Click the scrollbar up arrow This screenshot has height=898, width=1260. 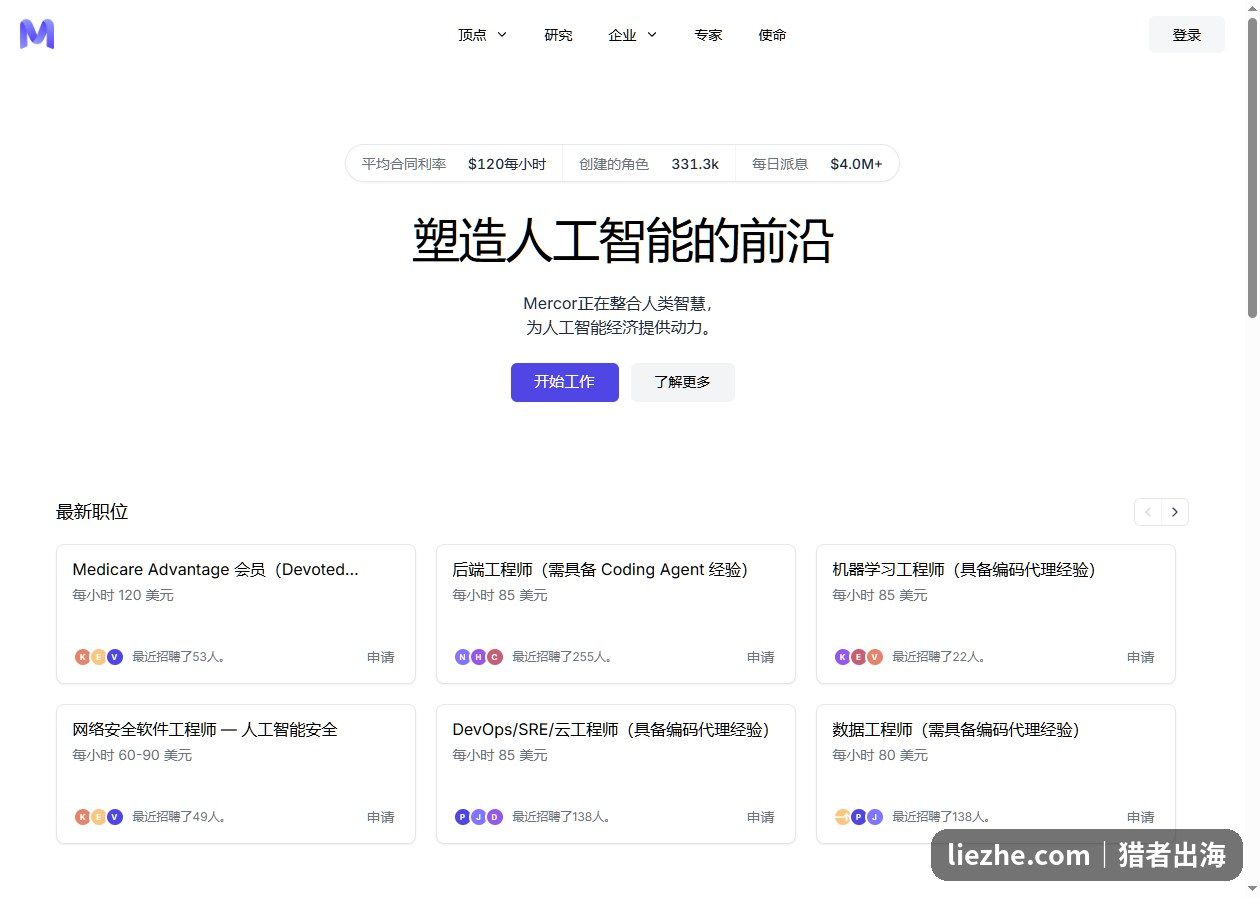pyautogui.click(x=1252, y=8)
